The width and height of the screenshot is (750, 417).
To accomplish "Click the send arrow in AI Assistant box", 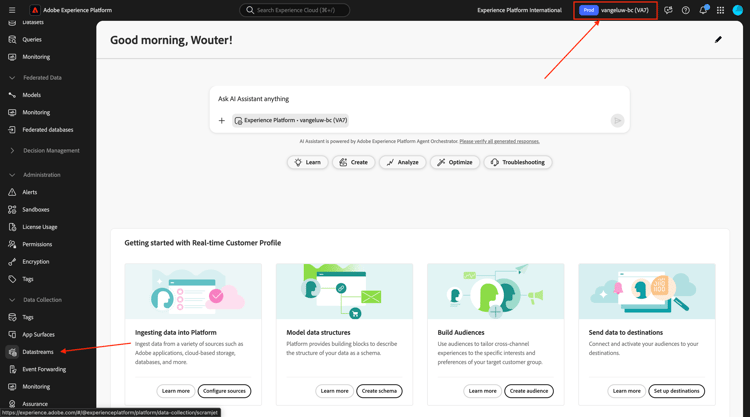I will 618,121.
